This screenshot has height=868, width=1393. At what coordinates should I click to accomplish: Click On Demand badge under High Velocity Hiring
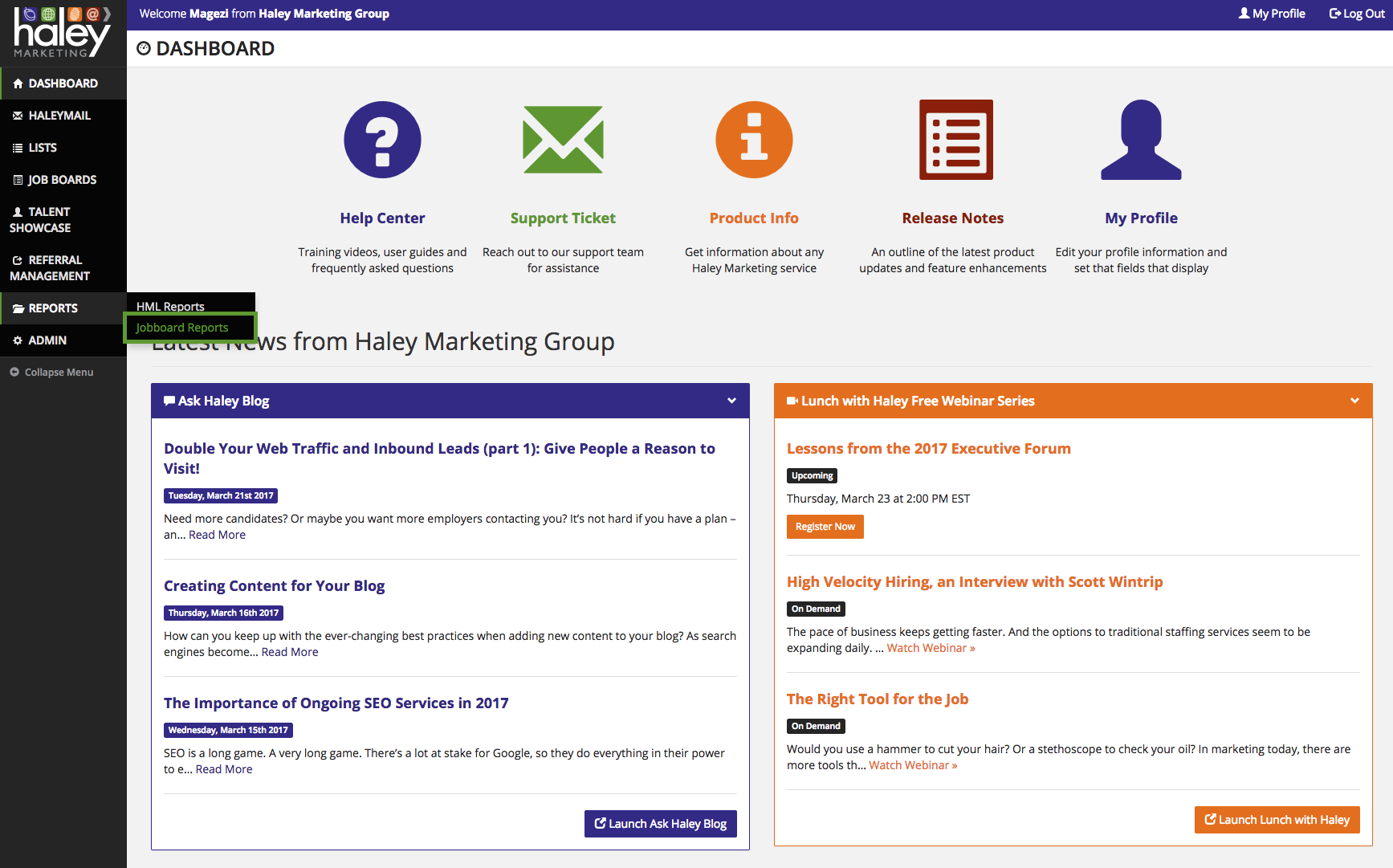click(x=816, y=609)
